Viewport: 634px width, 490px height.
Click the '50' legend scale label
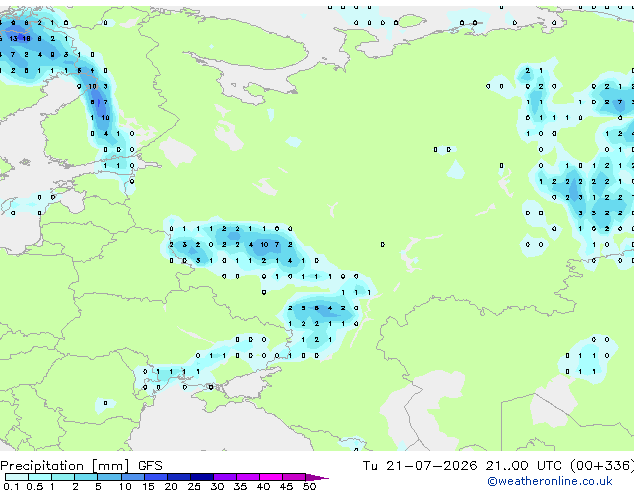(309, 486)
